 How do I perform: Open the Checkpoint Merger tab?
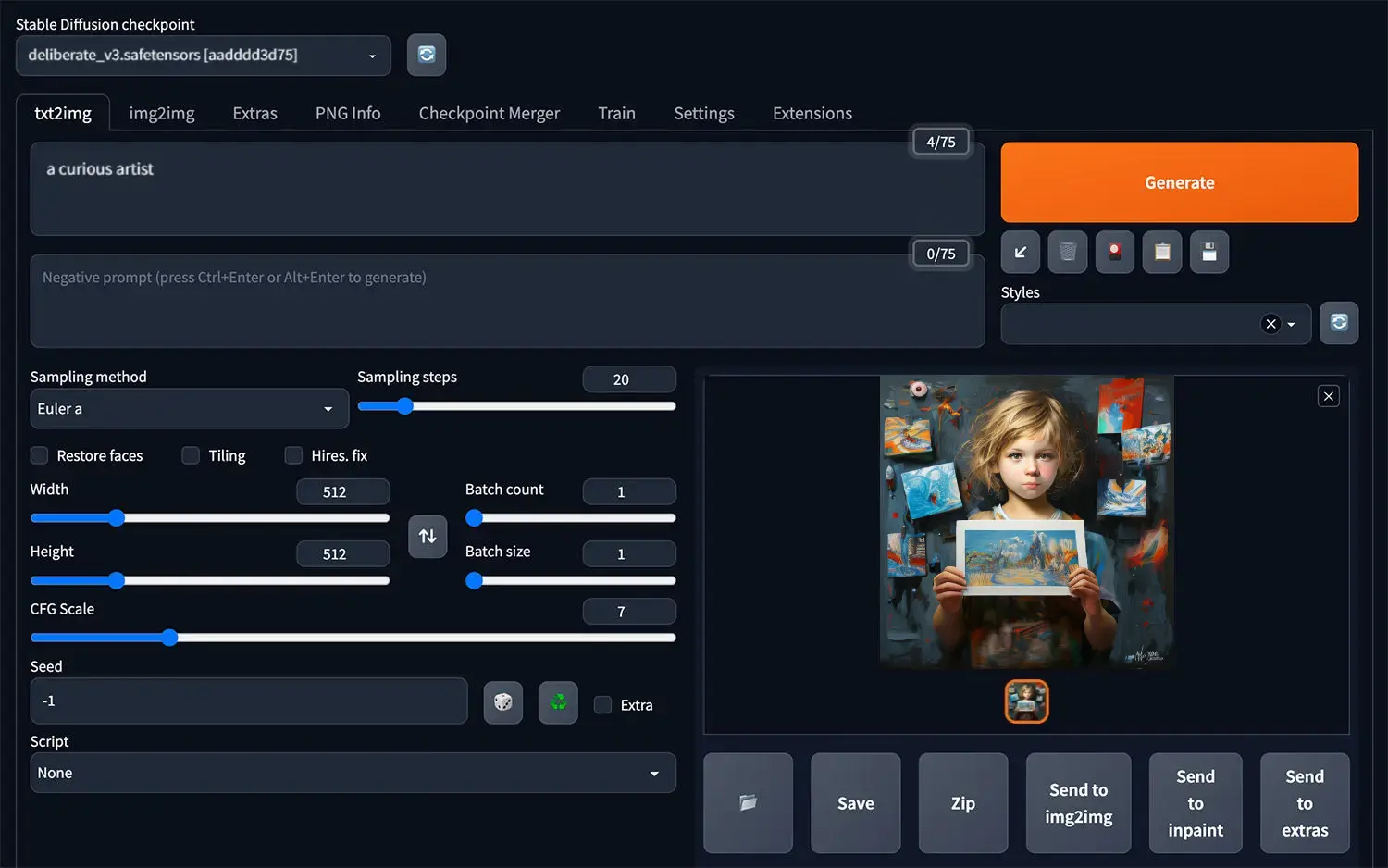point(490,113)
